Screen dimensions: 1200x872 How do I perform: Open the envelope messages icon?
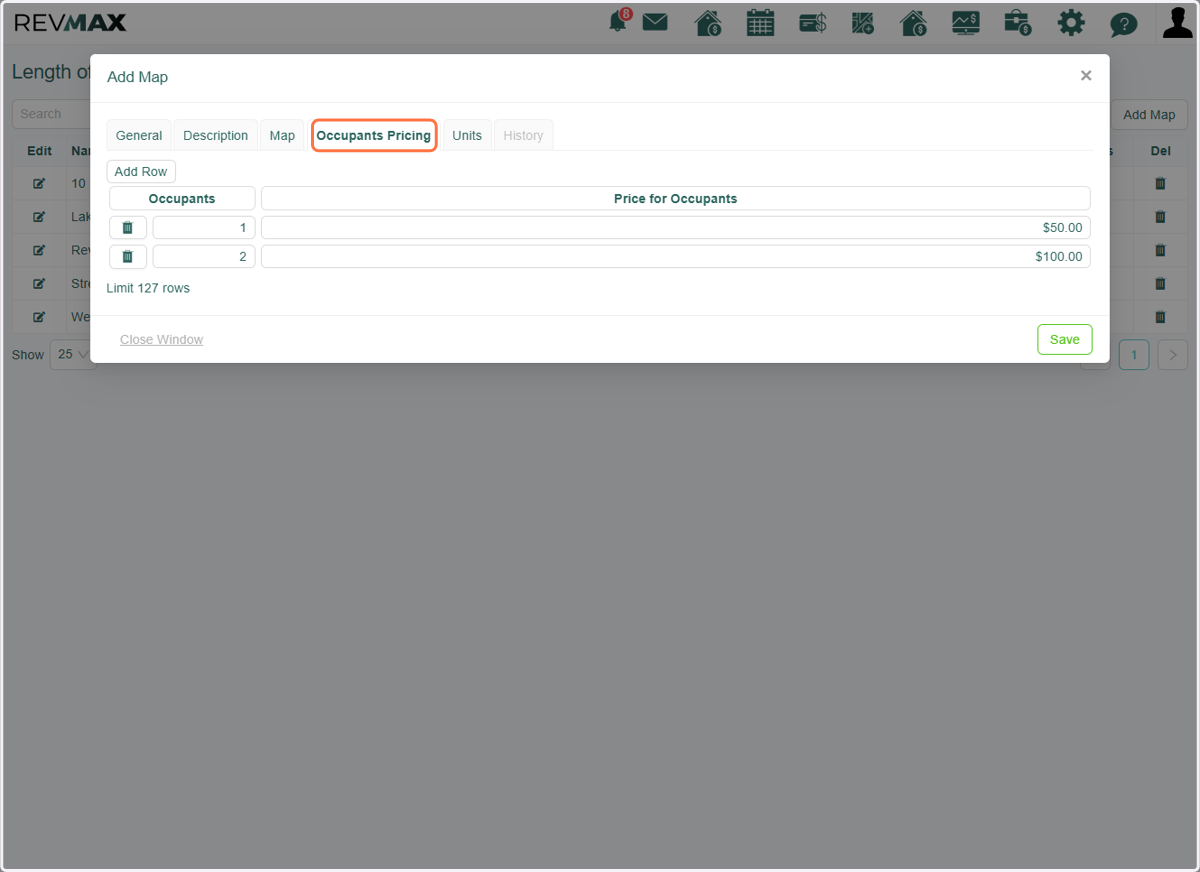(x=655, y=22)
